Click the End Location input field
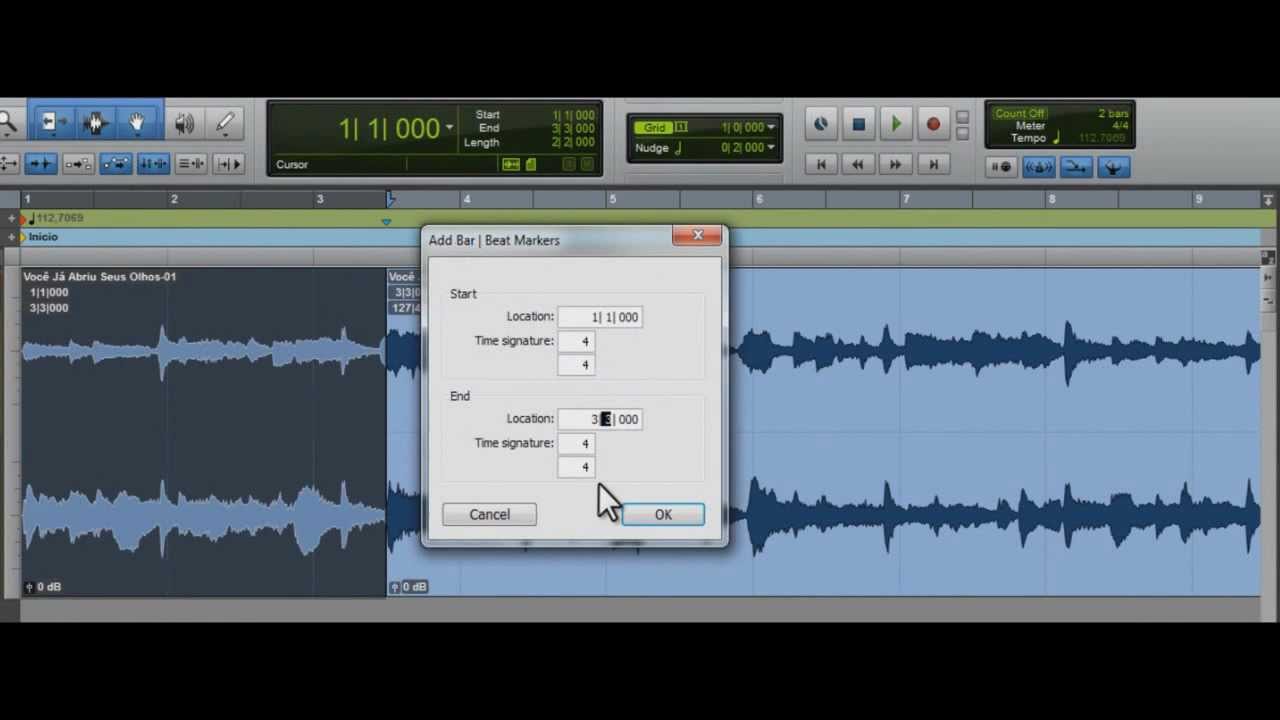The image size is (1280, 720). pos(600,419)
